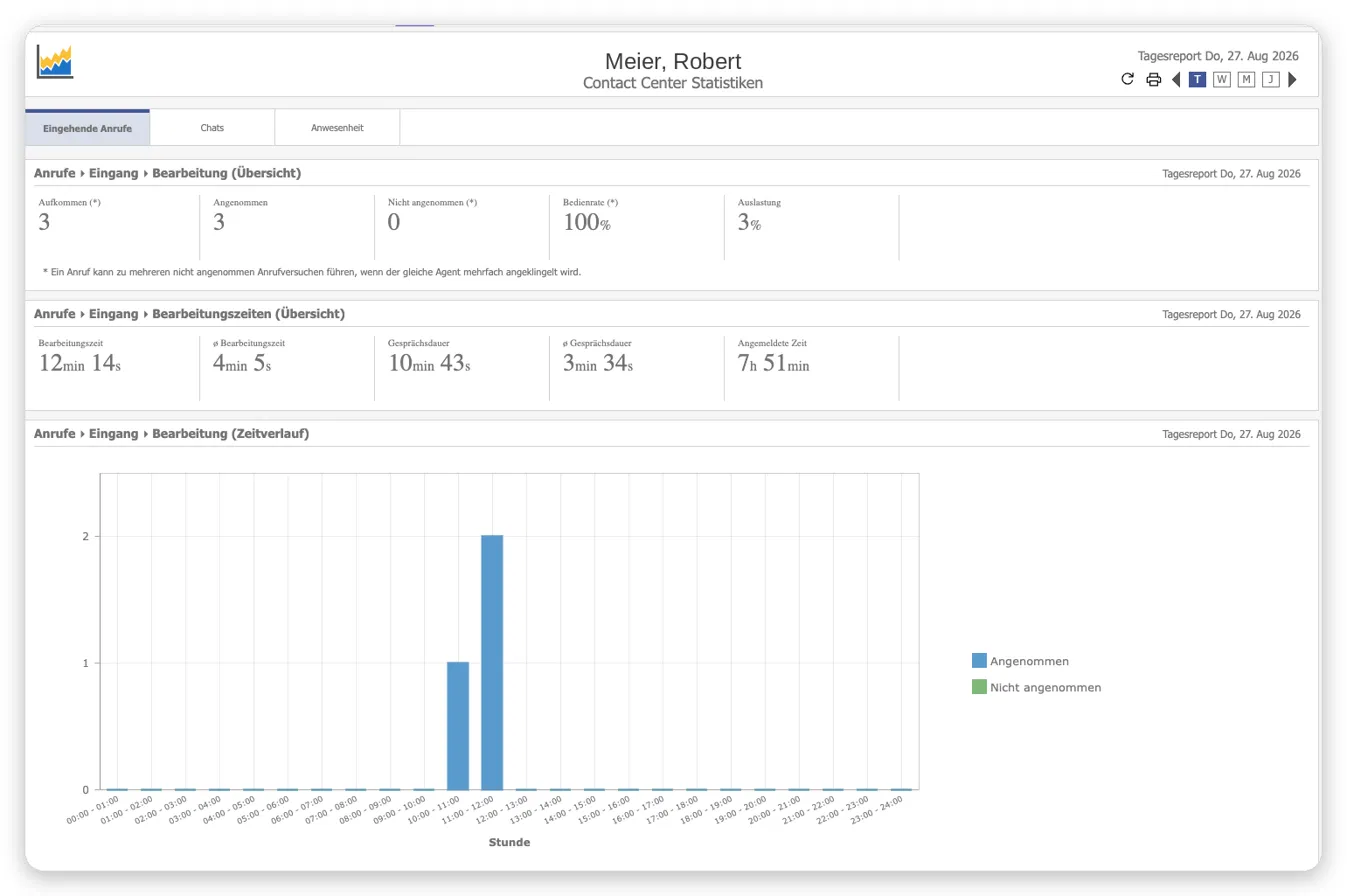Click the Auslastung 3% value

750,222
